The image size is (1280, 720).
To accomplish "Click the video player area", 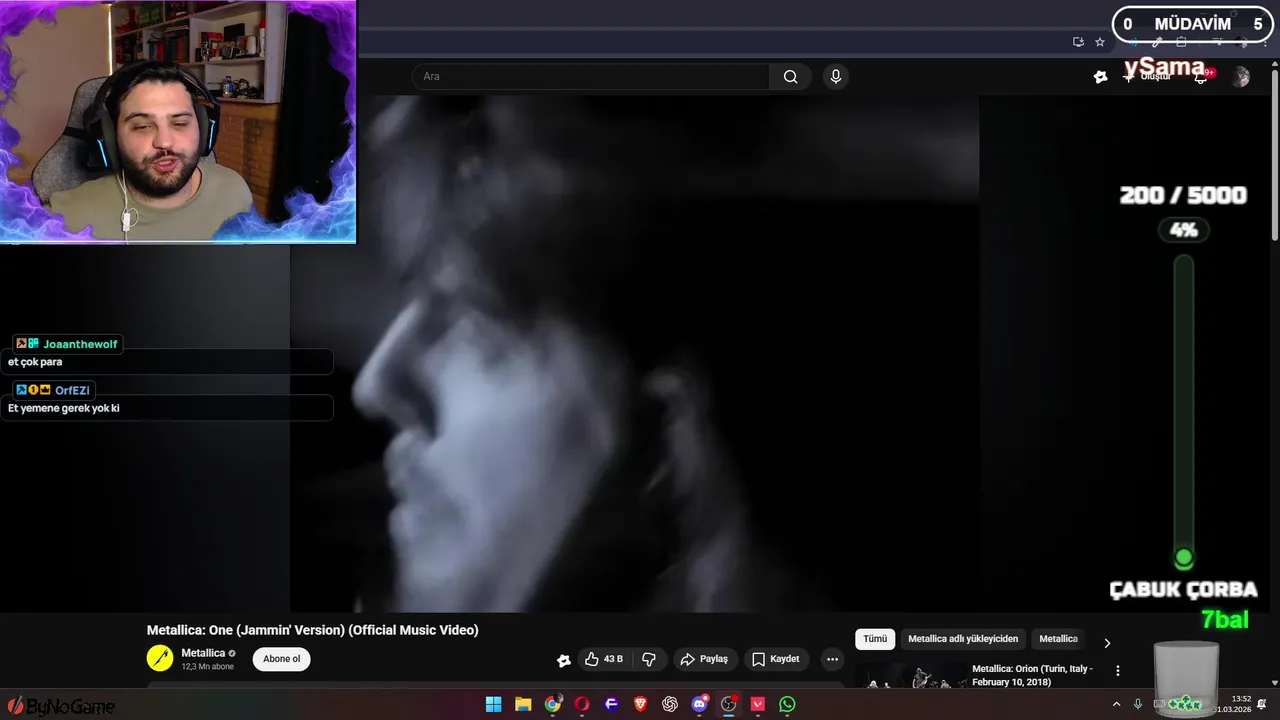I will coord(634,354).
